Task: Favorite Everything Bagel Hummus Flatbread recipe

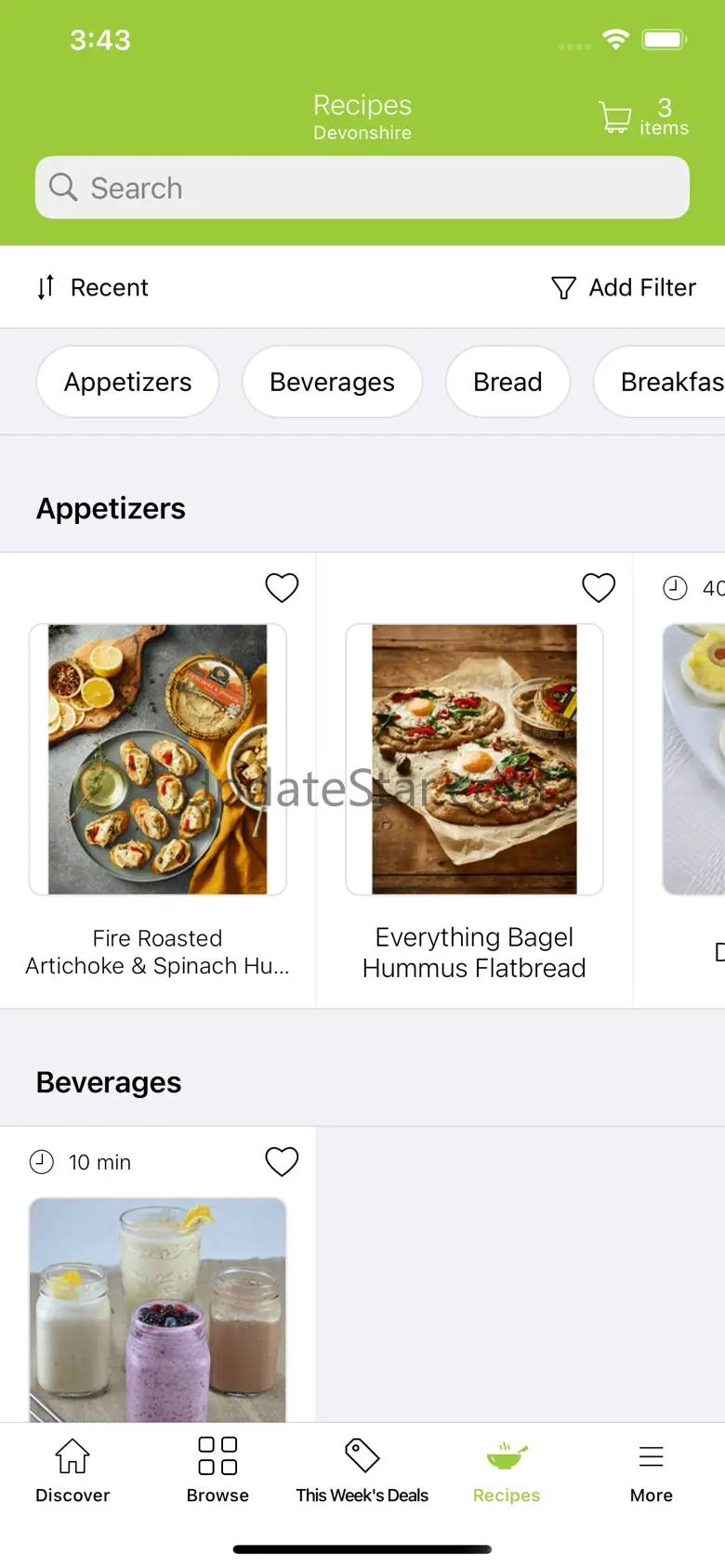Action: coord(599,587)
